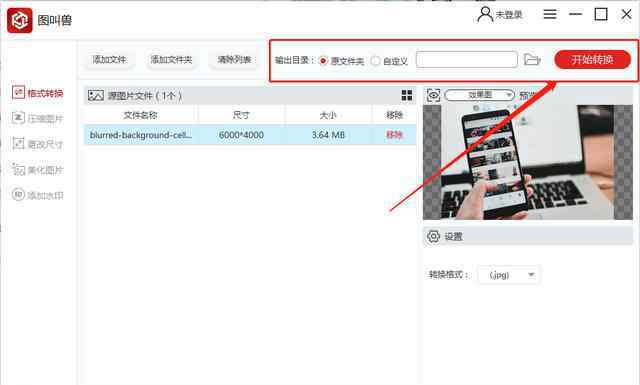
Task: Open the 转换格式 jpg dropdown
Action: pyautogui.click(x=509, y=275)
